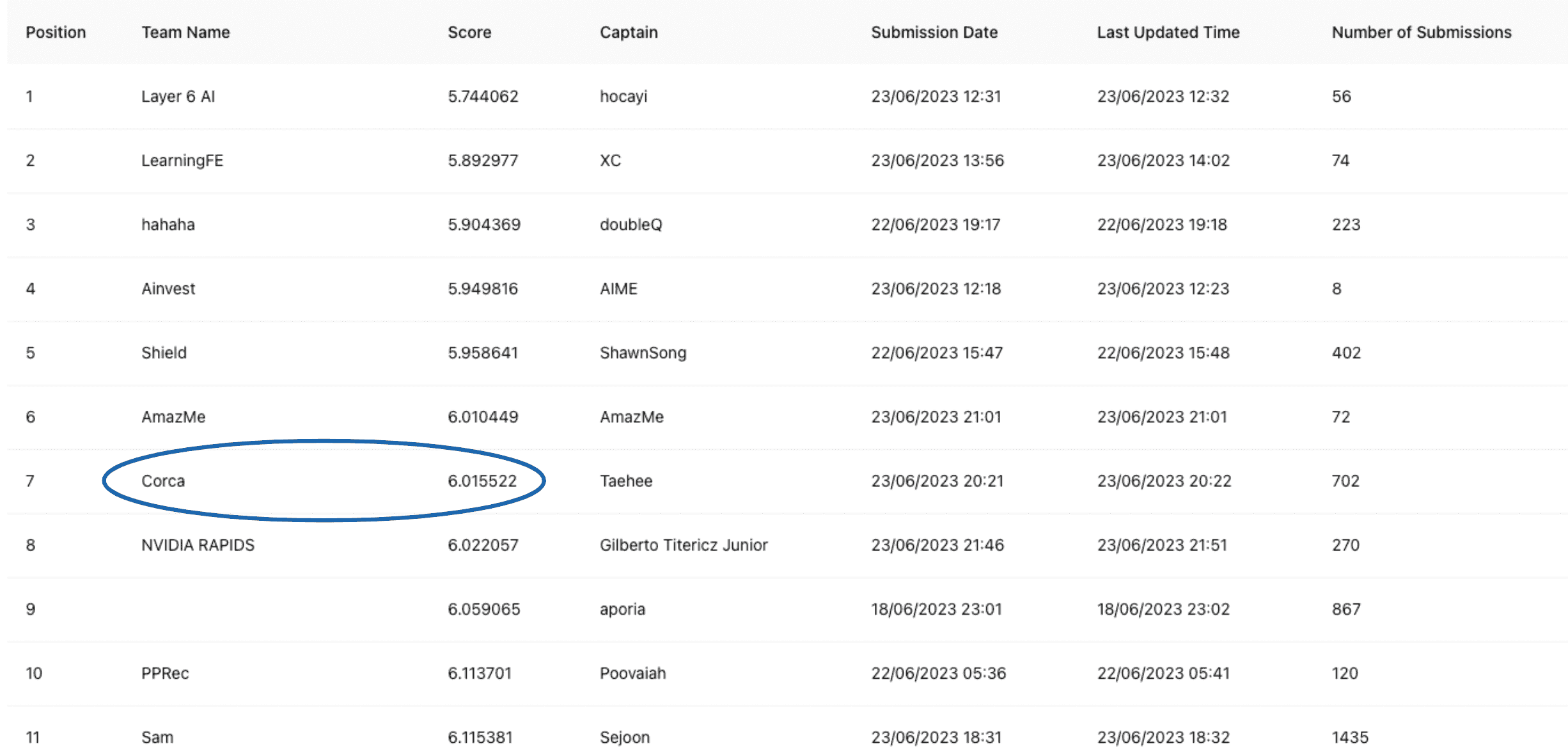Open the NVIDIA RAPIDS team row
The image size is (1568, 755).
[x=198, y=545]
